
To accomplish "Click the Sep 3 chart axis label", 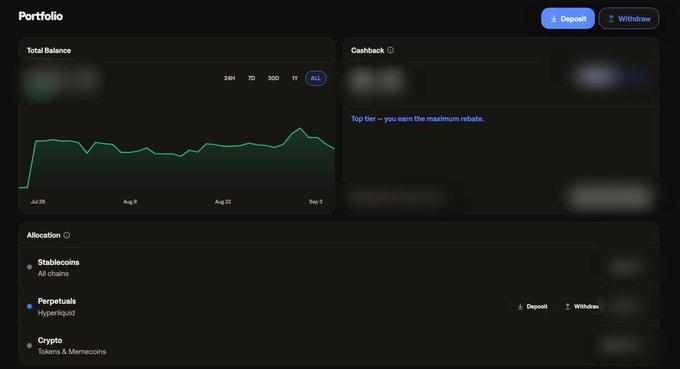I will (x=316, y=202).
